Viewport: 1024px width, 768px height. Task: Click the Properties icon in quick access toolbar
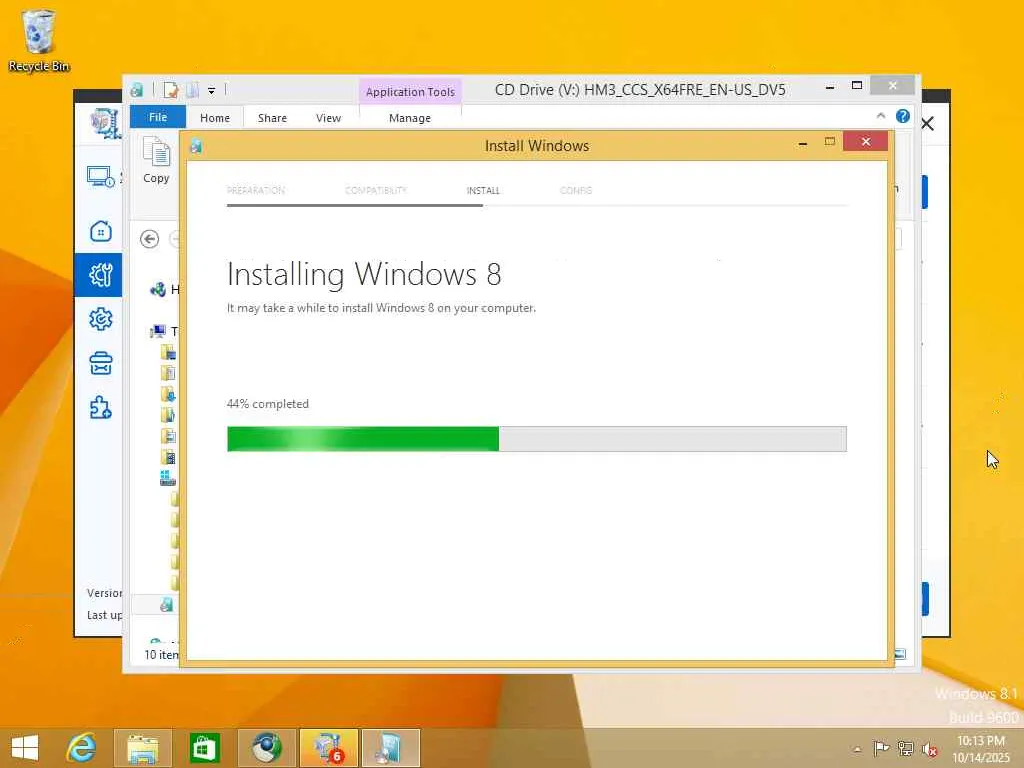coord(171,90)
